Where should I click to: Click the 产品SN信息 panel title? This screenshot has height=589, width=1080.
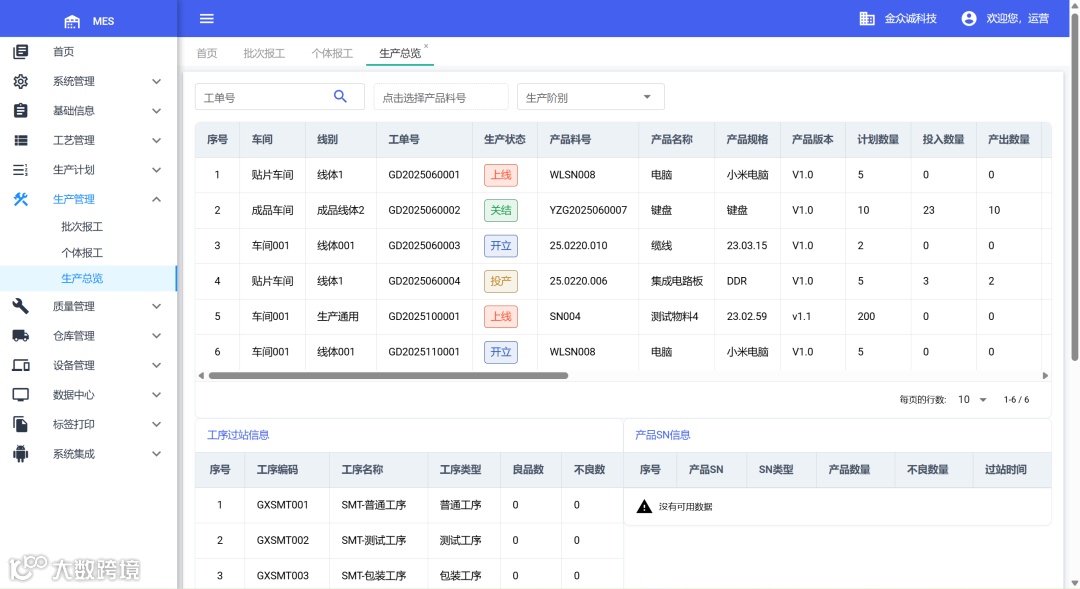click(x=663, y=435)
